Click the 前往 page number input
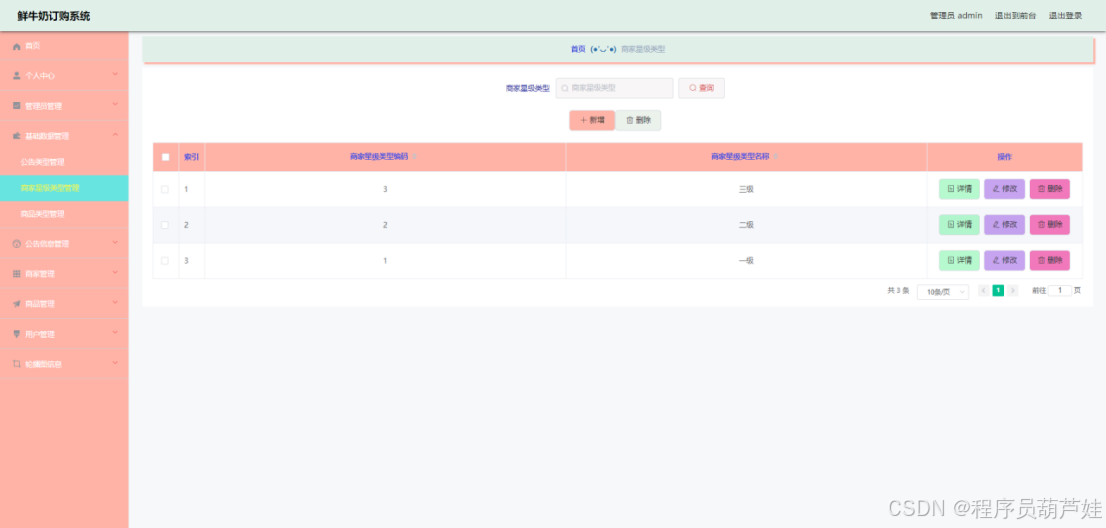 (1060, 290)
